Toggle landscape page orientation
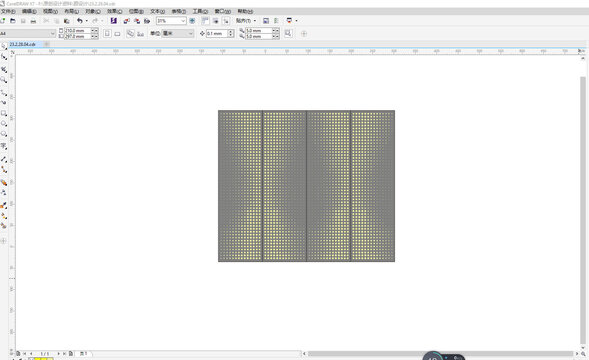Viewport: 589px width, 360px height. point(117,33)
